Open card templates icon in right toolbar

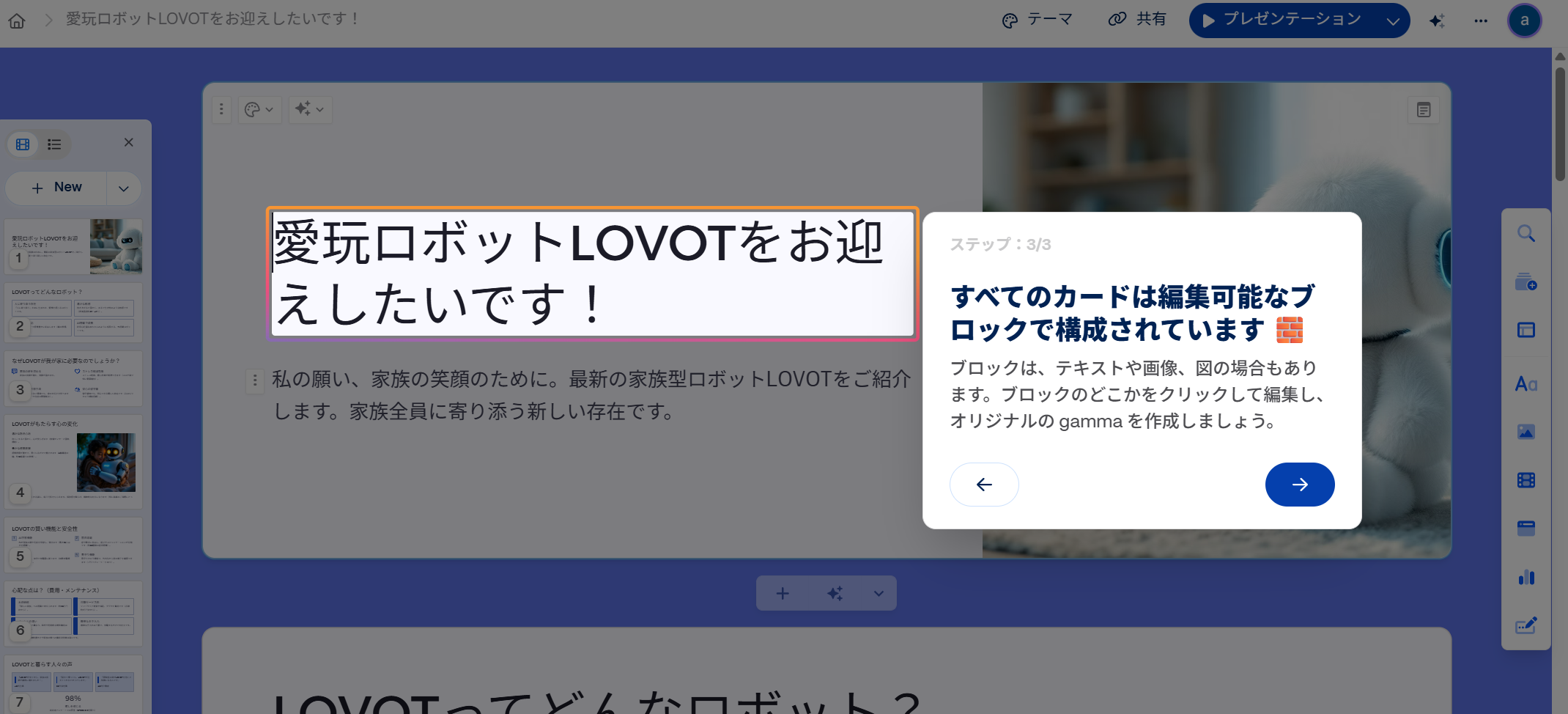pos(1526,282)
